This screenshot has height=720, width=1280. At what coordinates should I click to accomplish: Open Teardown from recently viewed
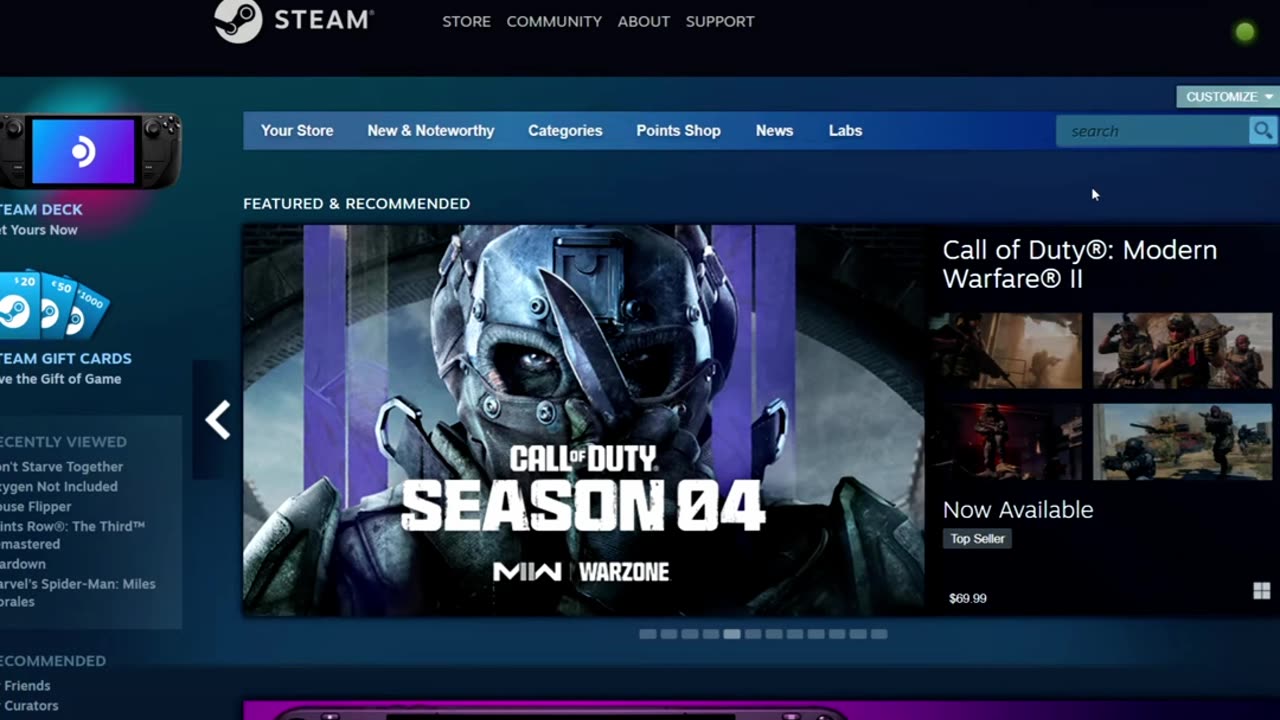point(23,564)
